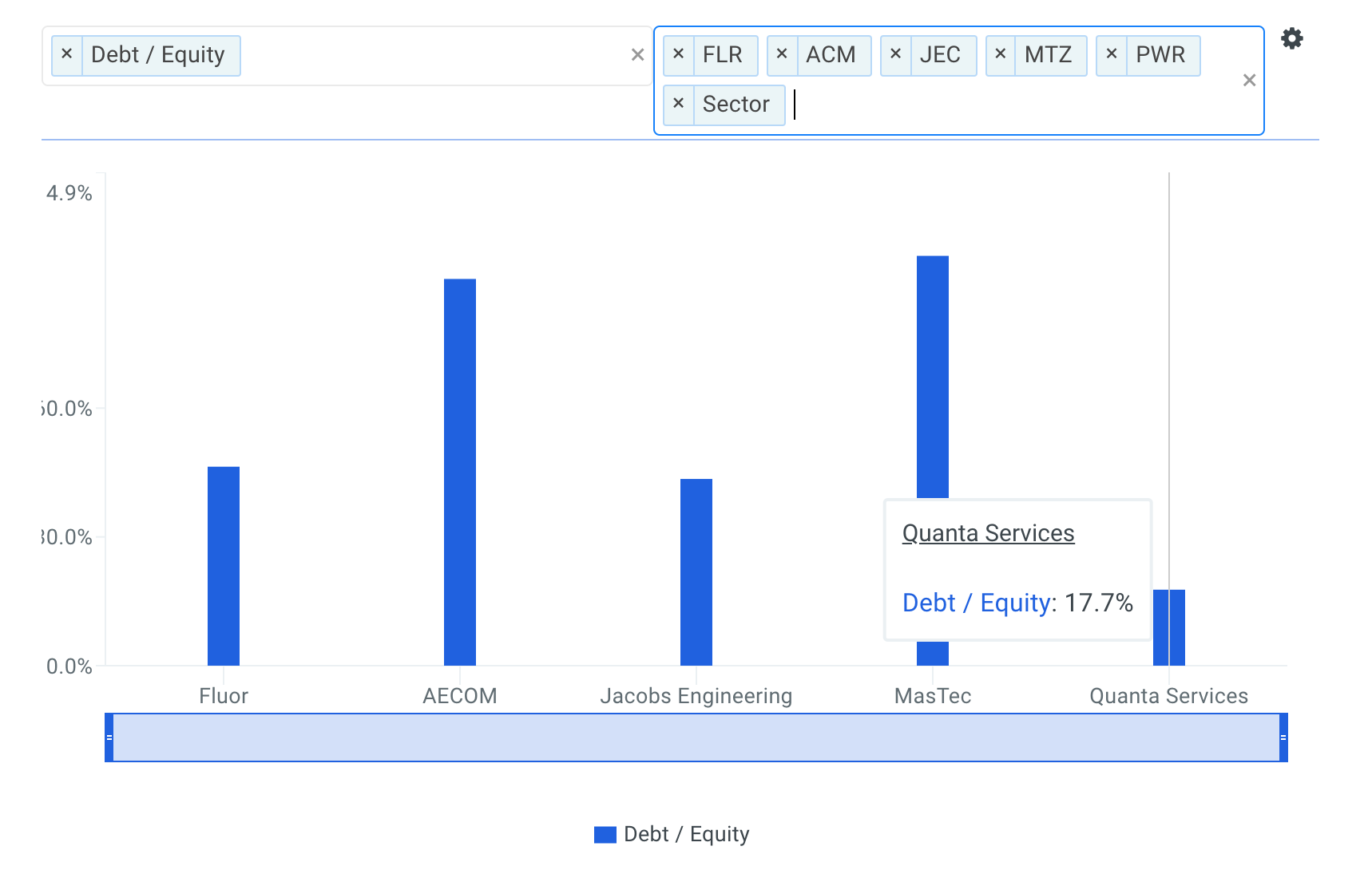Click the FLR tag label

point(723,55)
